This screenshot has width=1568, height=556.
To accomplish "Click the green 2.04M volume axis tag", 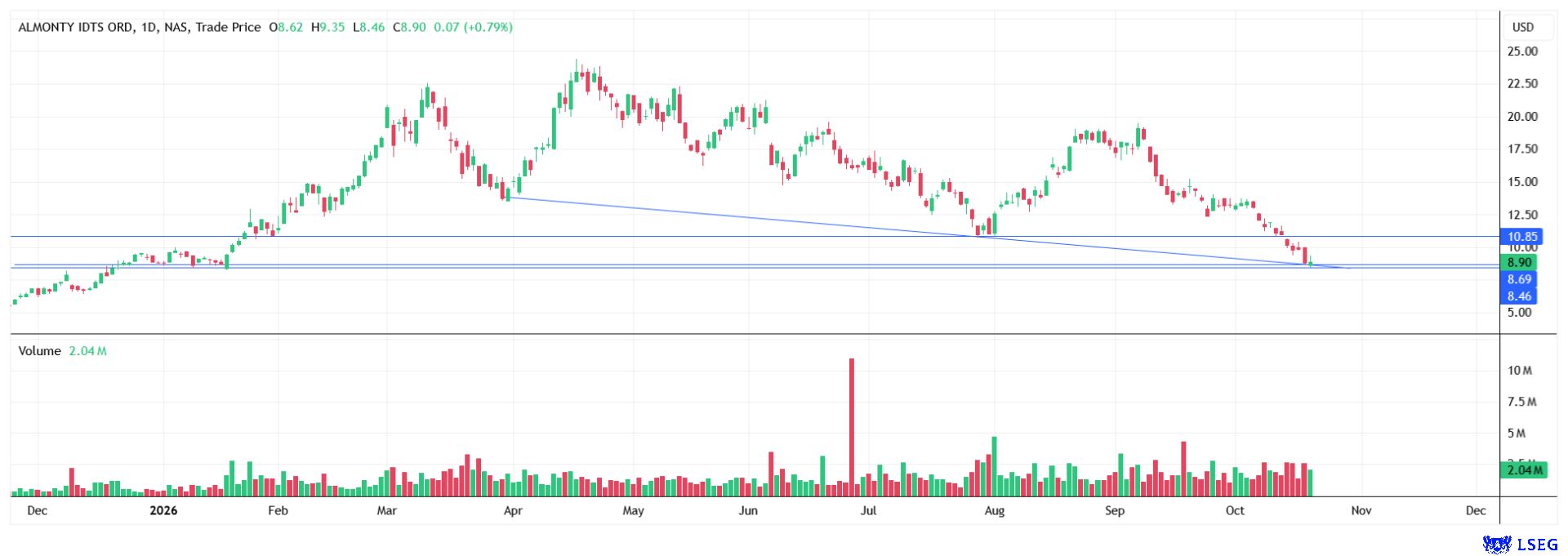I will tap(1524, 469).
